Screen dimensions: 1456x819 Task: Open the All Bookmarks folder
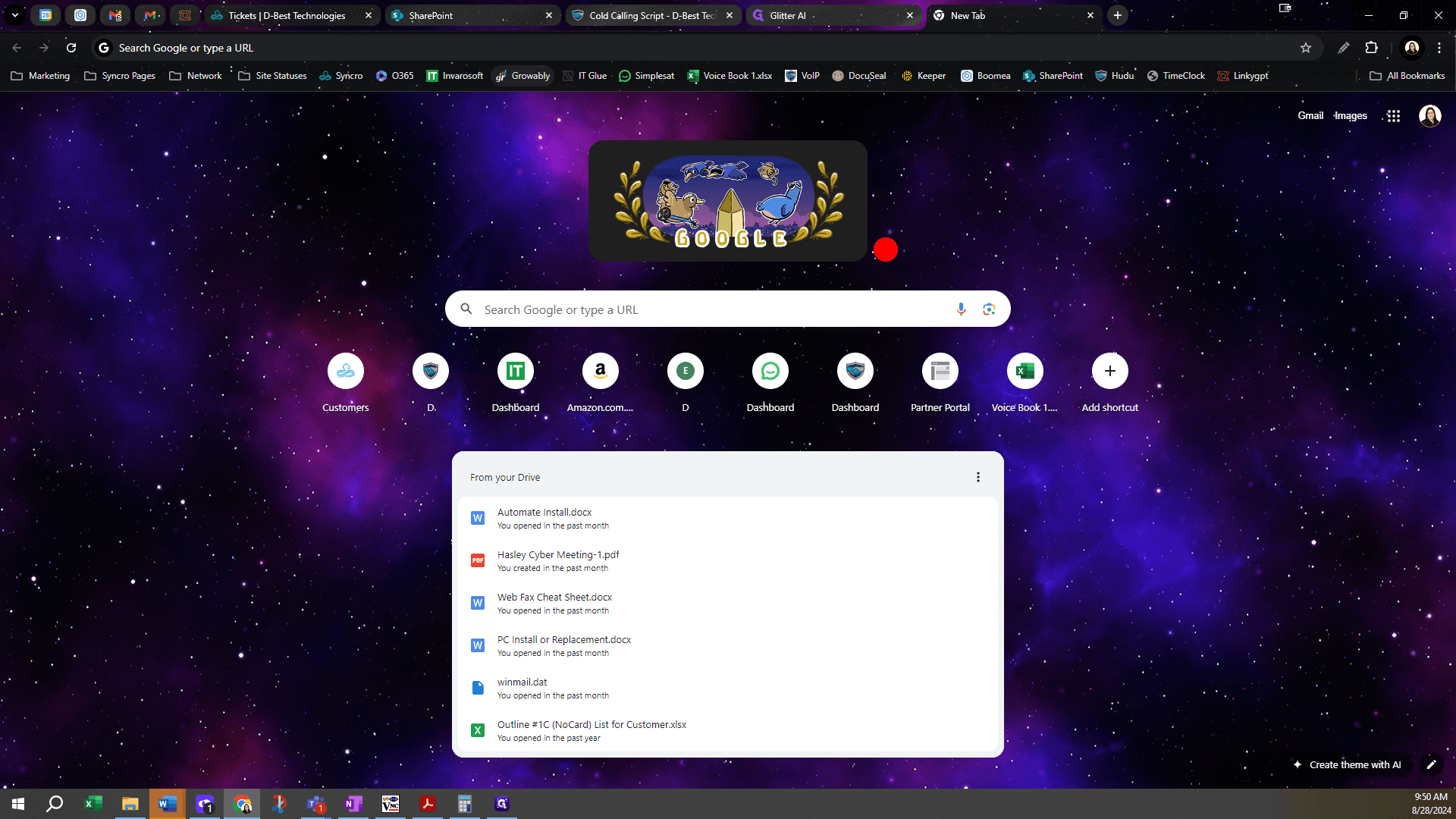pyautogui.click(x=1407, y=76)
